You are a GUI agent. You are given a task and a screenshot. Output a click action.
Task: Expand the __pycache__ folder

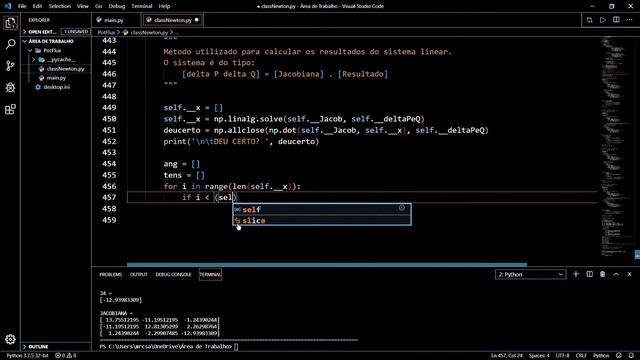[x=33, y=60]
